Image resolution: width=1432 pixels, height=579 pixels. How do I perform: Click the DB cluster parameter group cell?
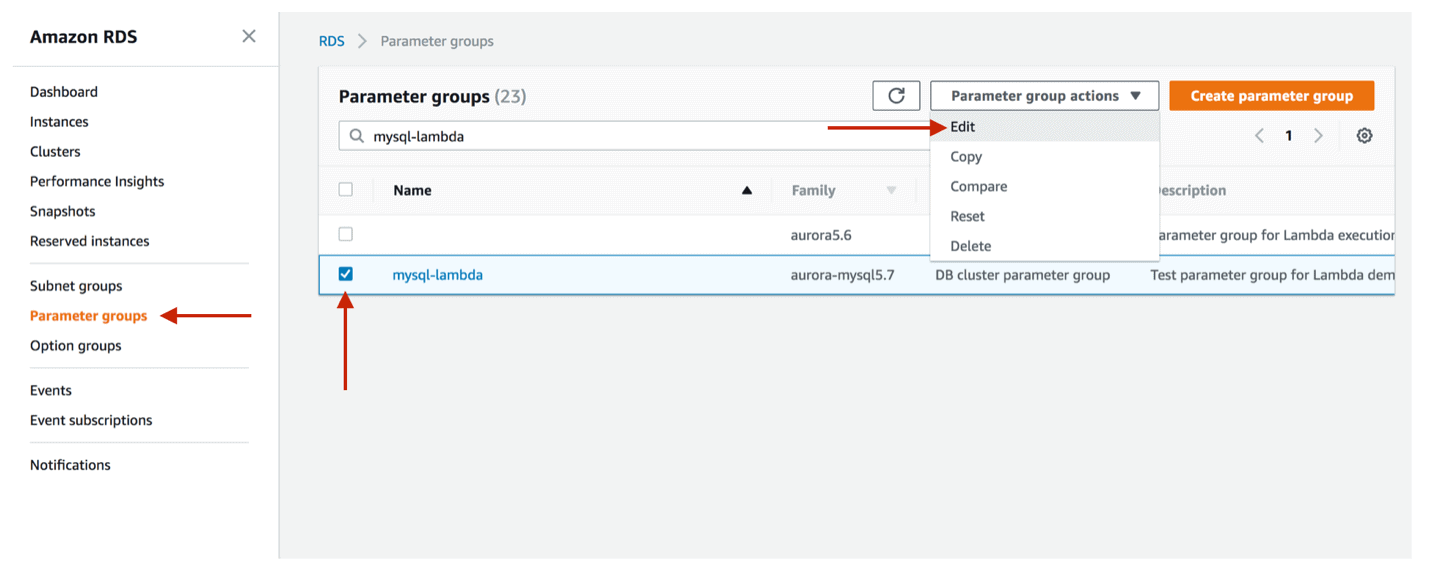point(1022,275)
